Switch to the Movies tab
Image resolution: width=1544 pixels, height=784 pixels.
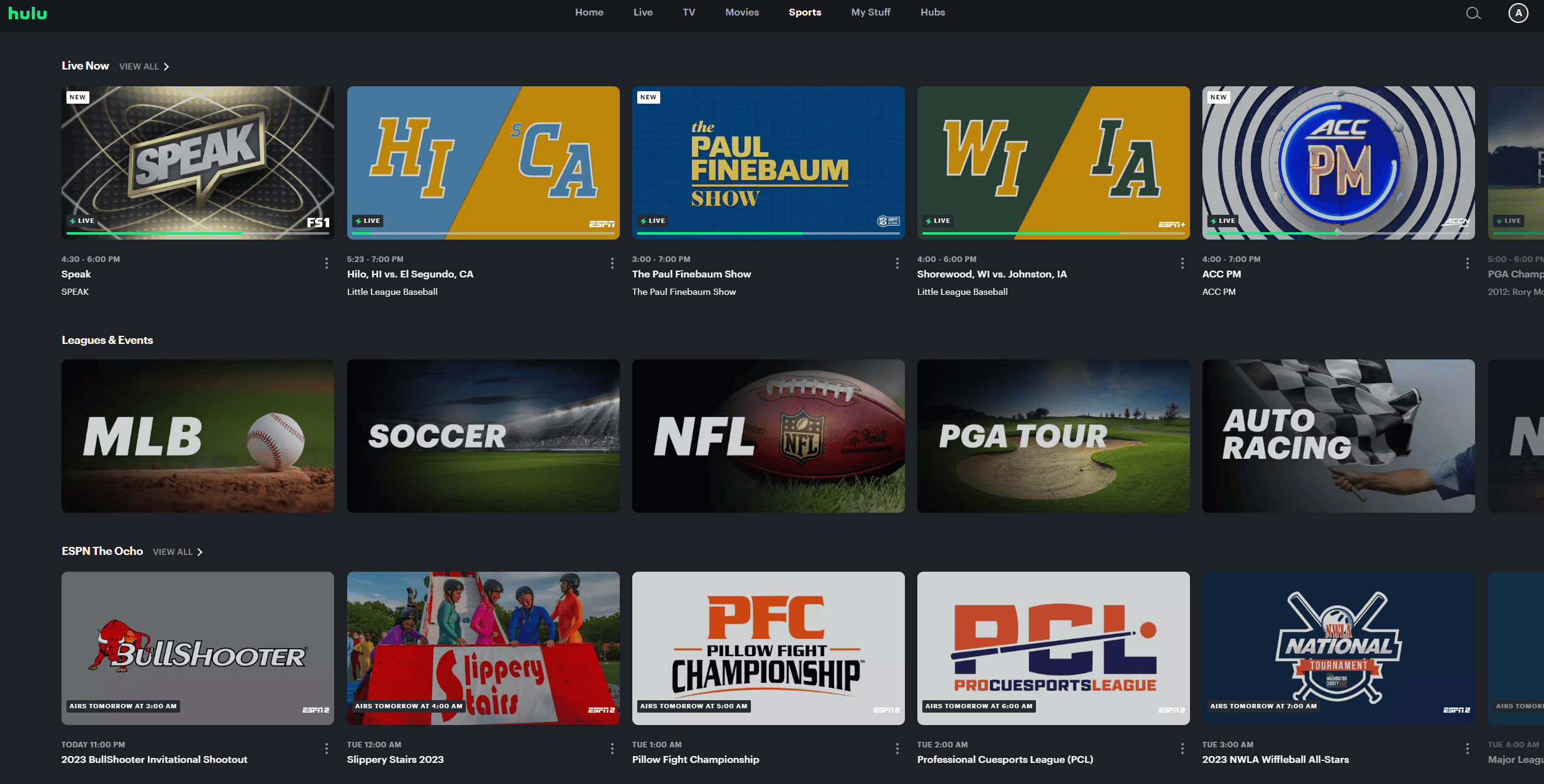tap(742, 12)
